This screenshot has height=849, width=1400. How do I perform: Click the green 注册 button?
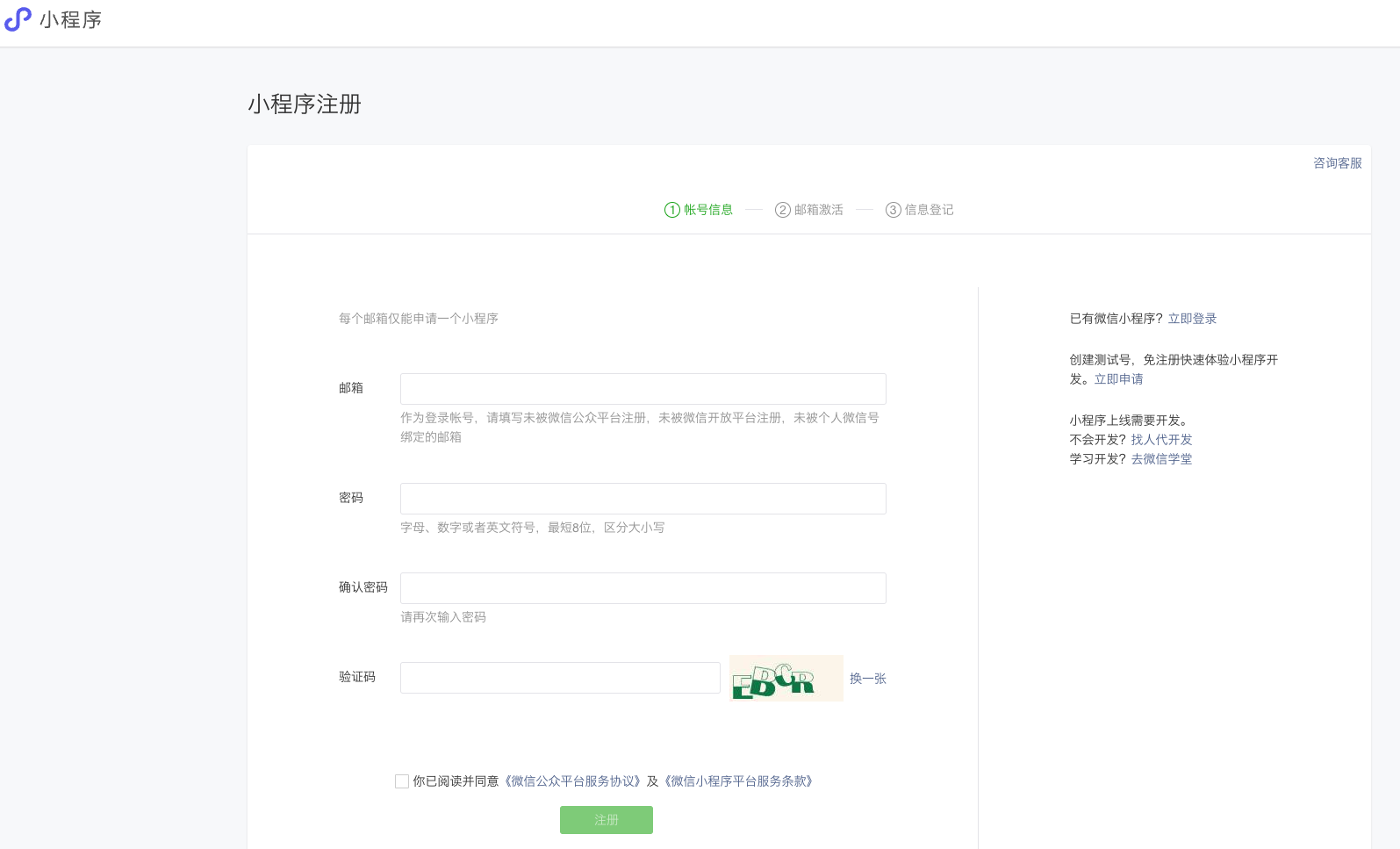click(607, 820)
